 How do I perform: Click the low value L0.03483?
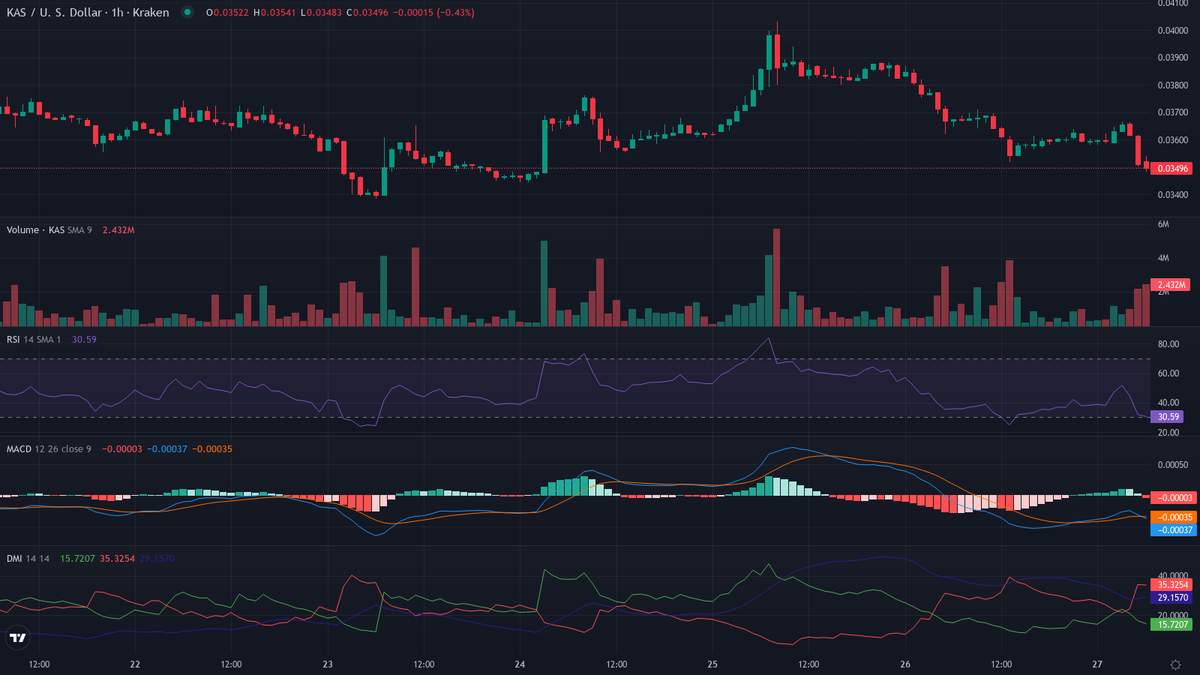(323, 12)
